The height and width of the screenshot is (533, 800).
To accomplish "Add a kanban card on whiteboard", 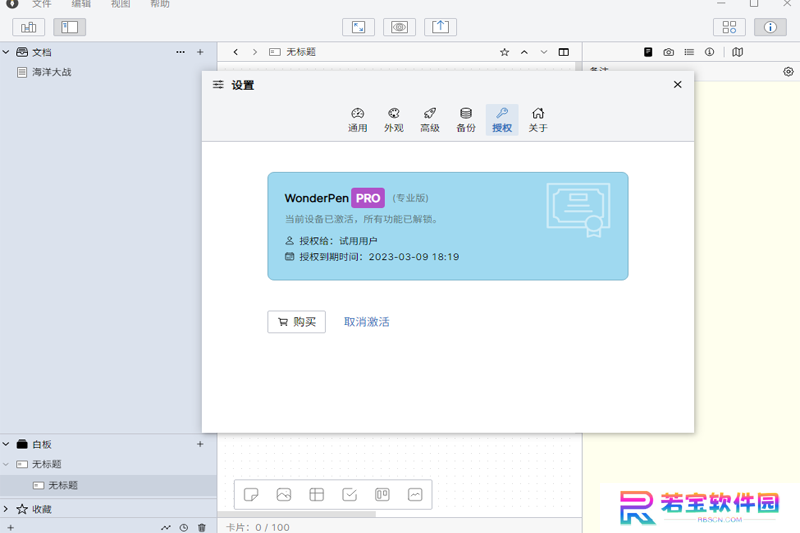I will click(x=382, y=495).
